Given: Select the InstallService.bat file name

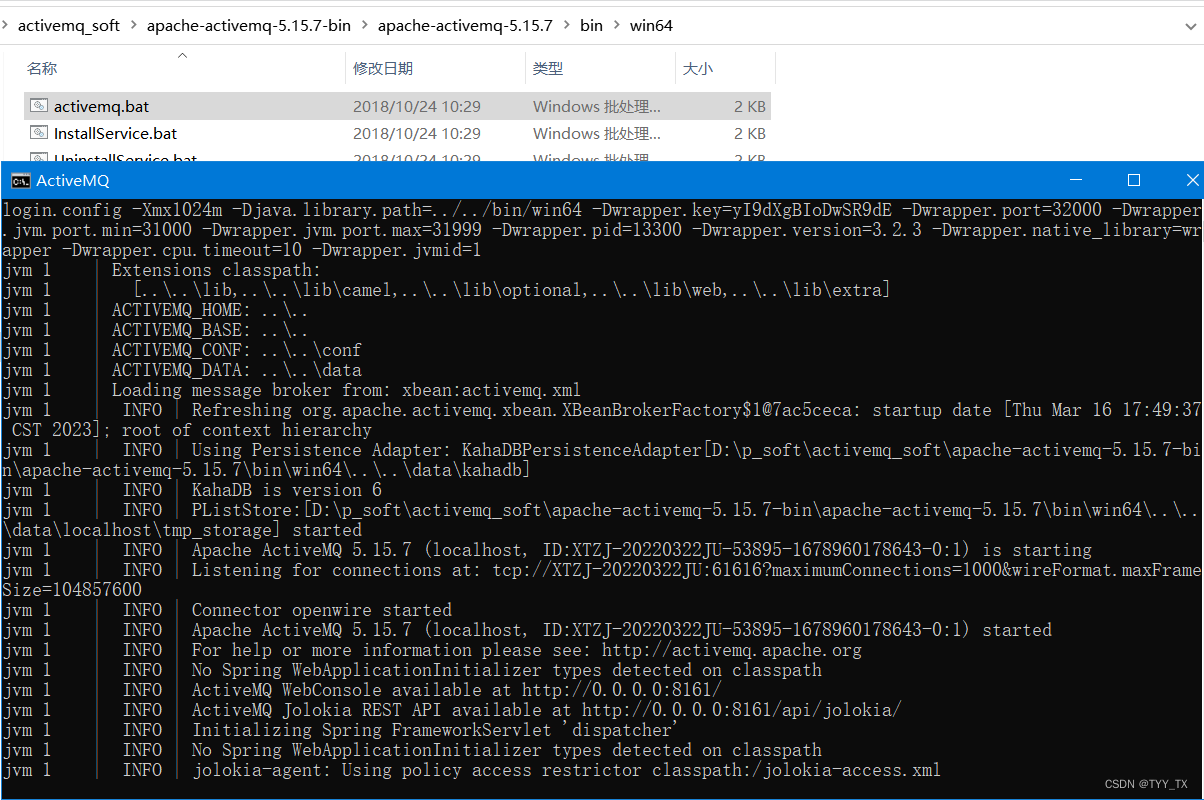Looking at the screenshot, I should 116,133.
